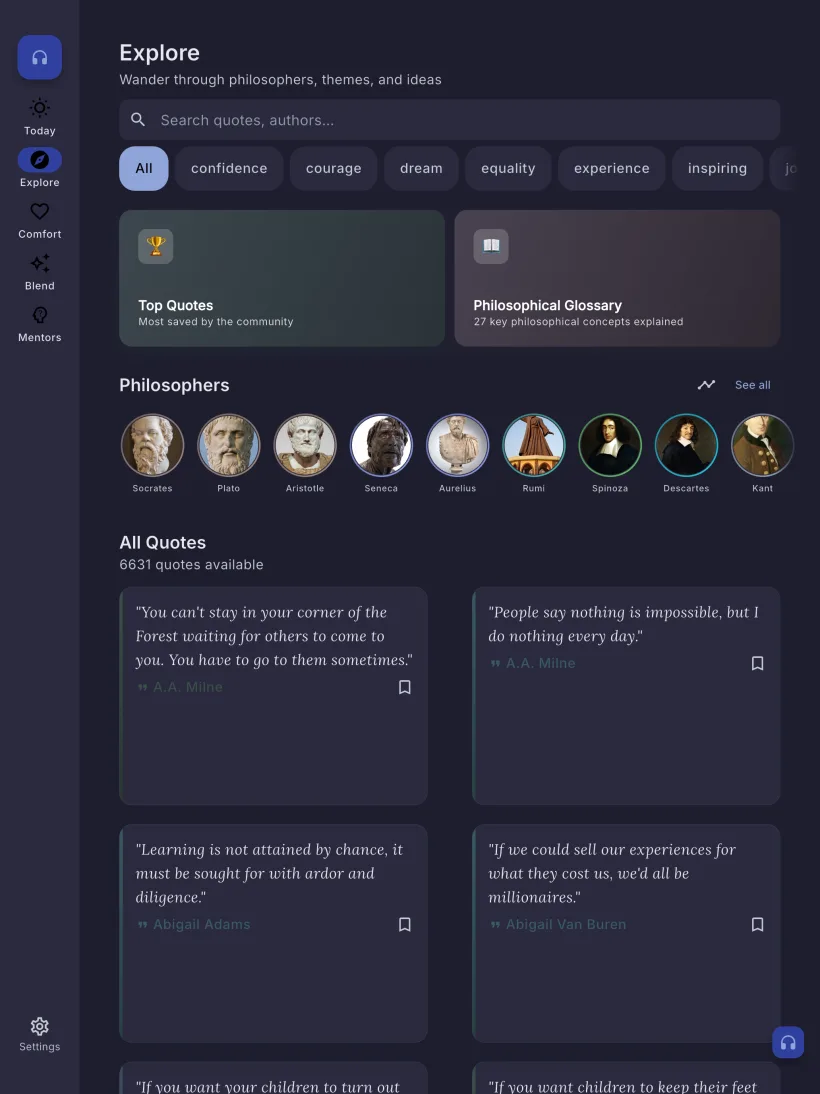Open the Settings gear icon
The height and width of the screenshot is (1094, 820).
click(x=40, y=1026)
